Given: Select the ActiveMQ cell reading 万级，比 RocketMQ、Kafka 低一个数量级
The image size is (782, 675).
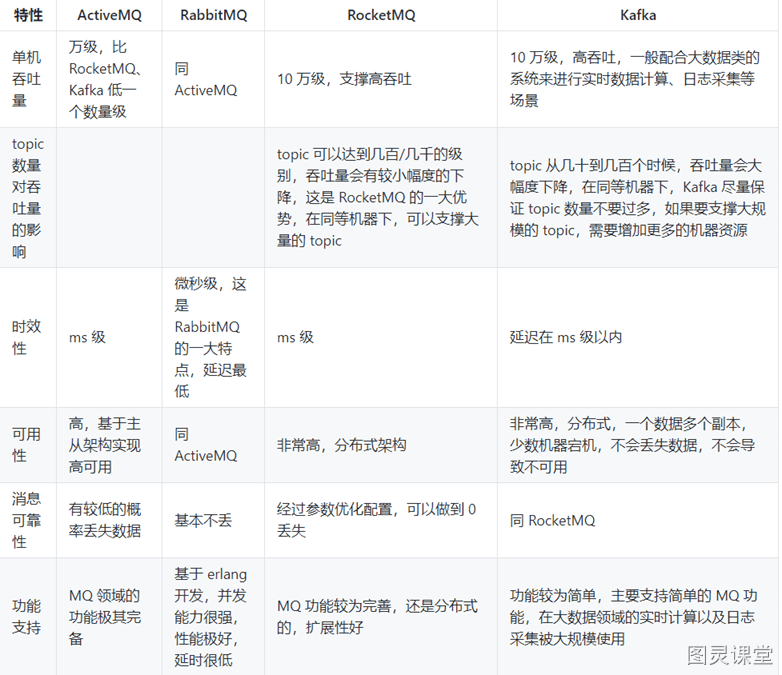Looking at the screenshot, I should click(x=109, y=79).
